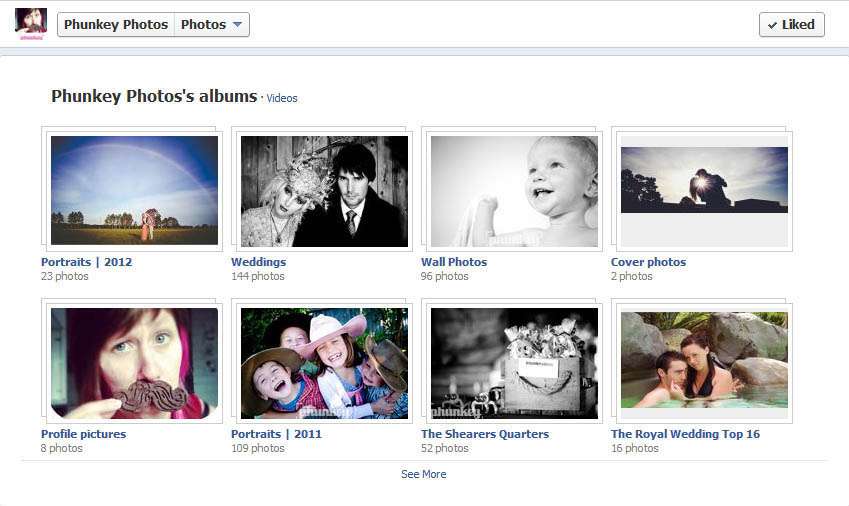849x506 pixels.
Task: Click the '52 photos' count text
Action: tap(445, 448)
